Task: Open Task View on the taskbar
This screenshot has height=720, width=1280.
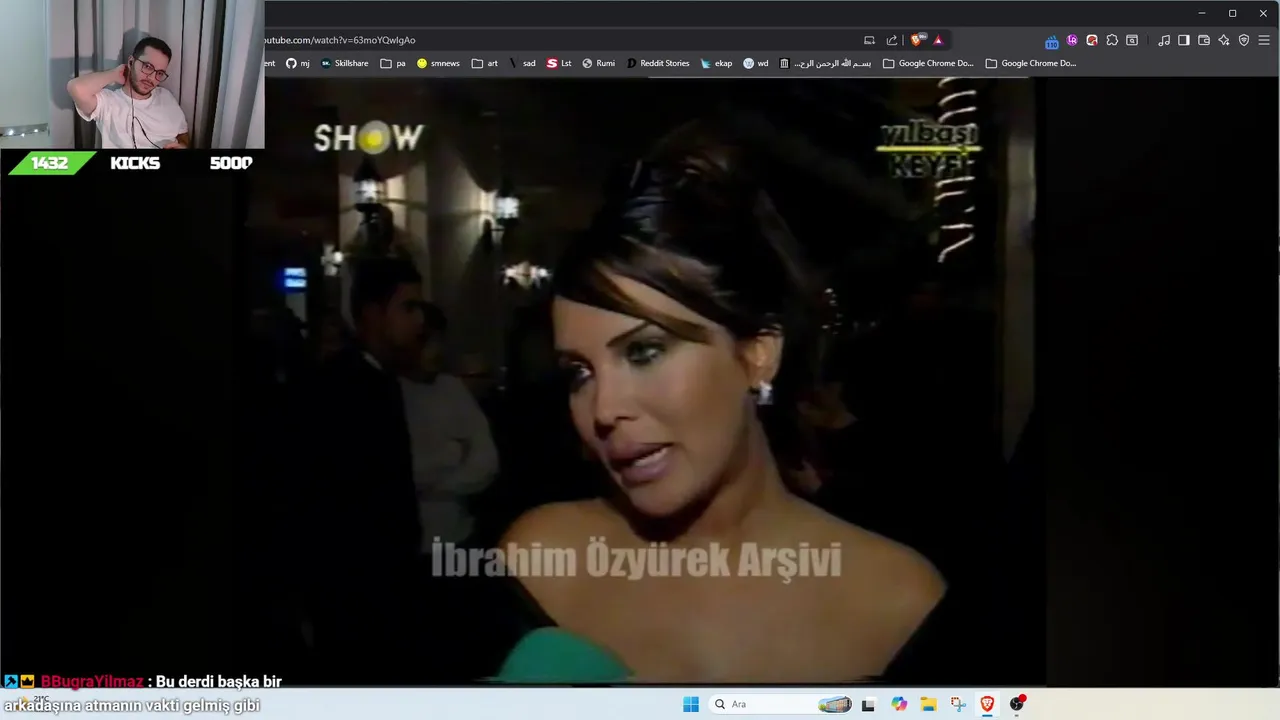Action: click(868, 704)
